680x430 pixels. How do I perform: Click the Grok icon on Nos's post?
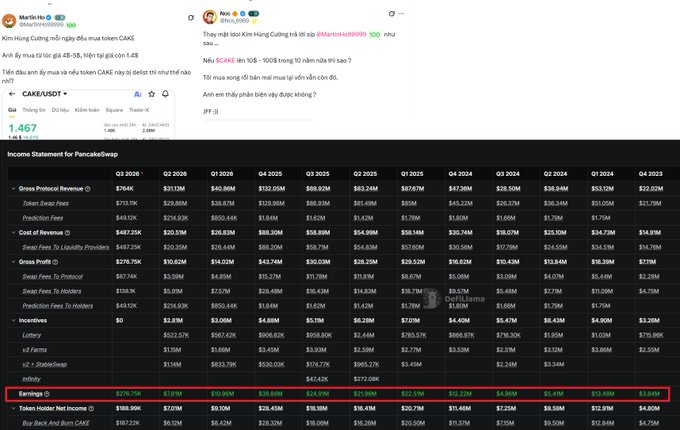point(392,14)
